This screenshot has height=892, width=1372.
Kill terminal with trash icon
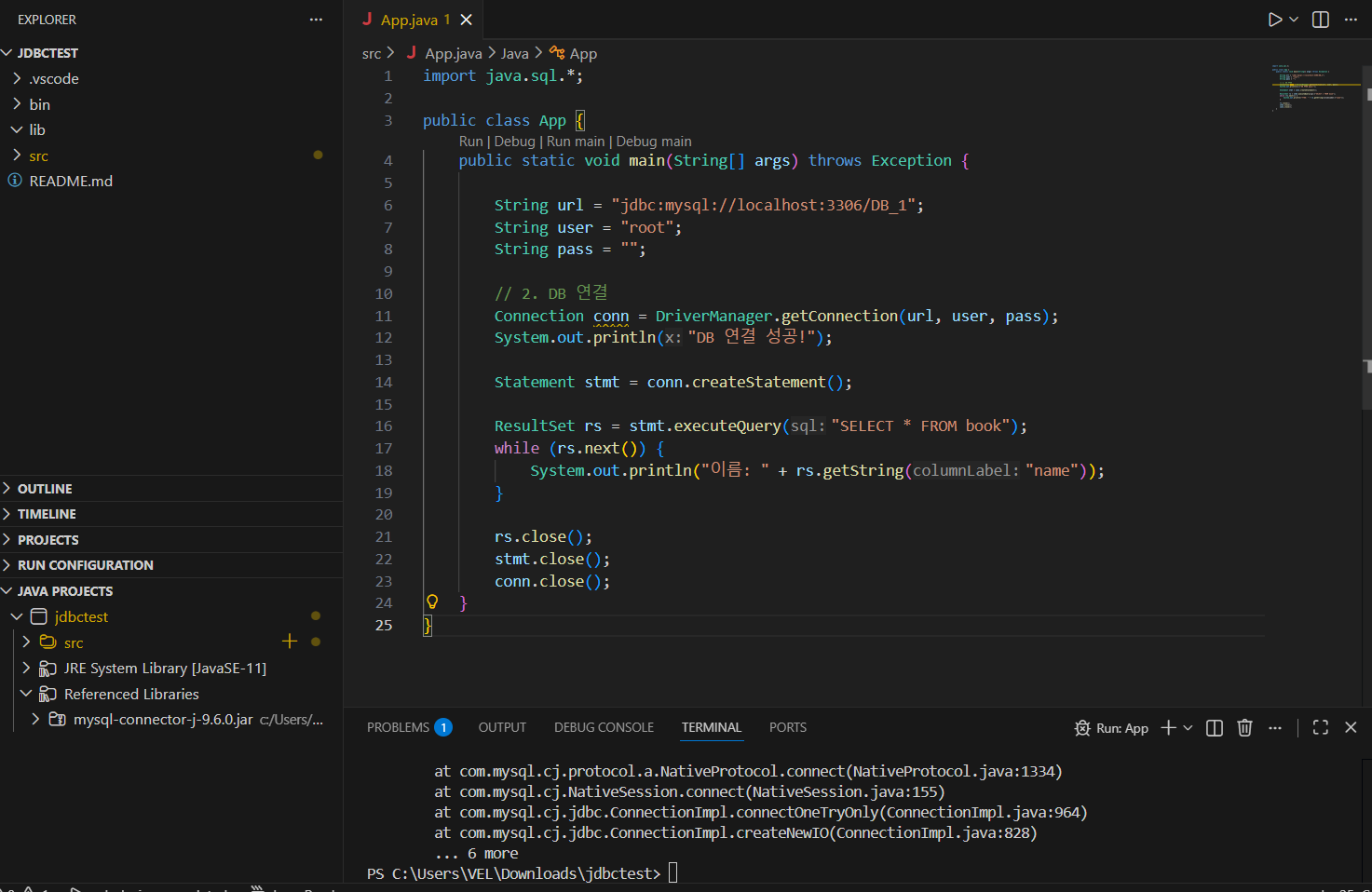tap(1244, 728)
